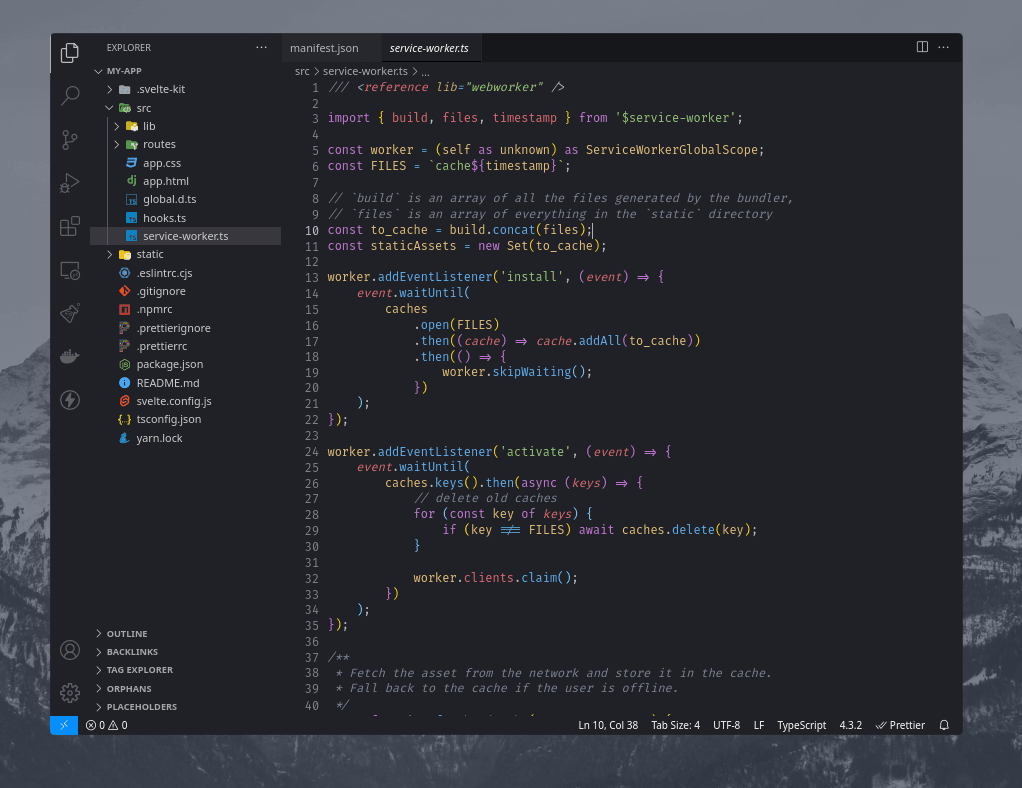This screenshot has width=1022, height=788.
Task: Open the Remote Explorer view
Action: (x=70, y=270)
